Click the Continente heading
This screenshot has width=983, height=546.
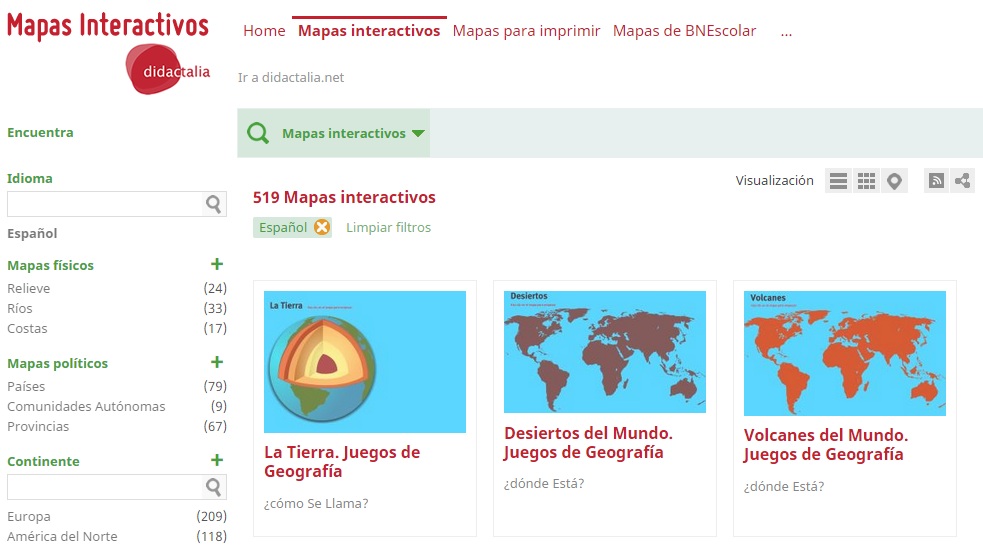point(43,461)
